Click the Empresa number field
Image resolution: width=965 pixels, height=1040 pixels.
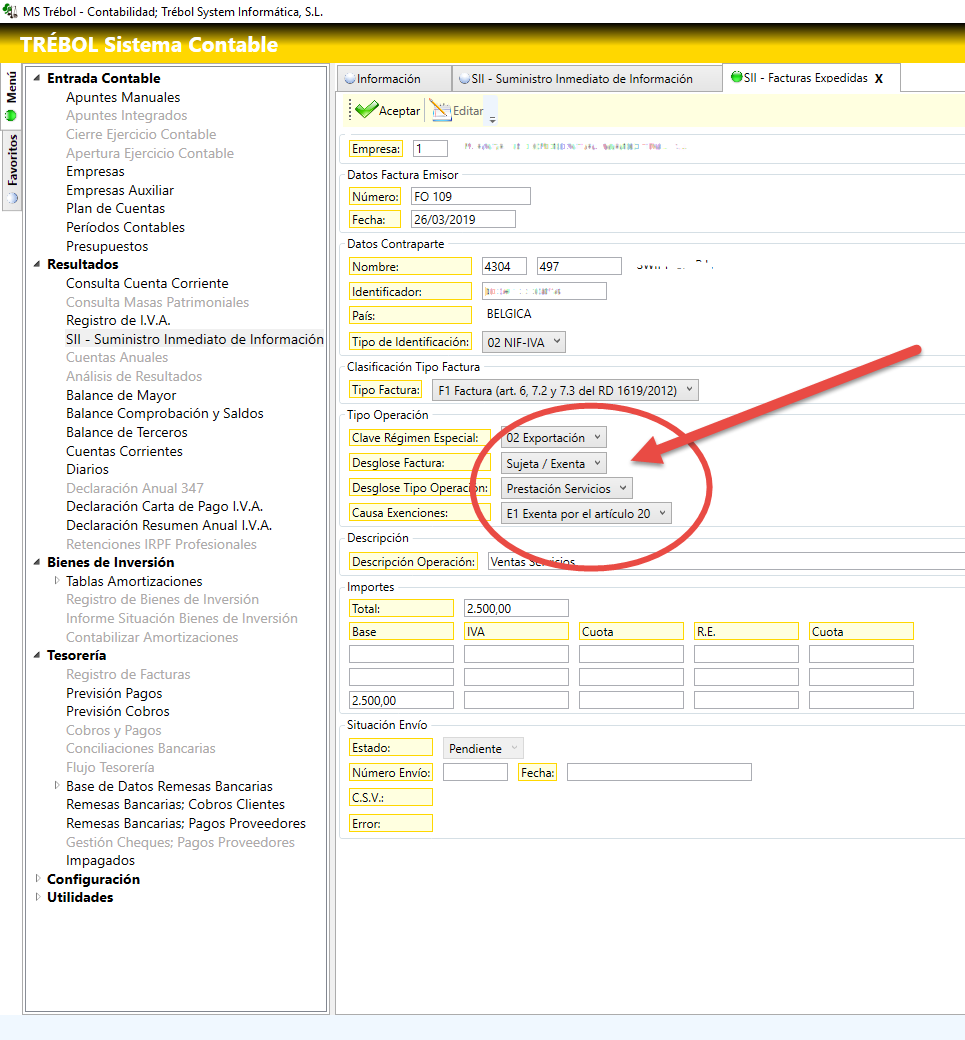(x=430, y=149)
